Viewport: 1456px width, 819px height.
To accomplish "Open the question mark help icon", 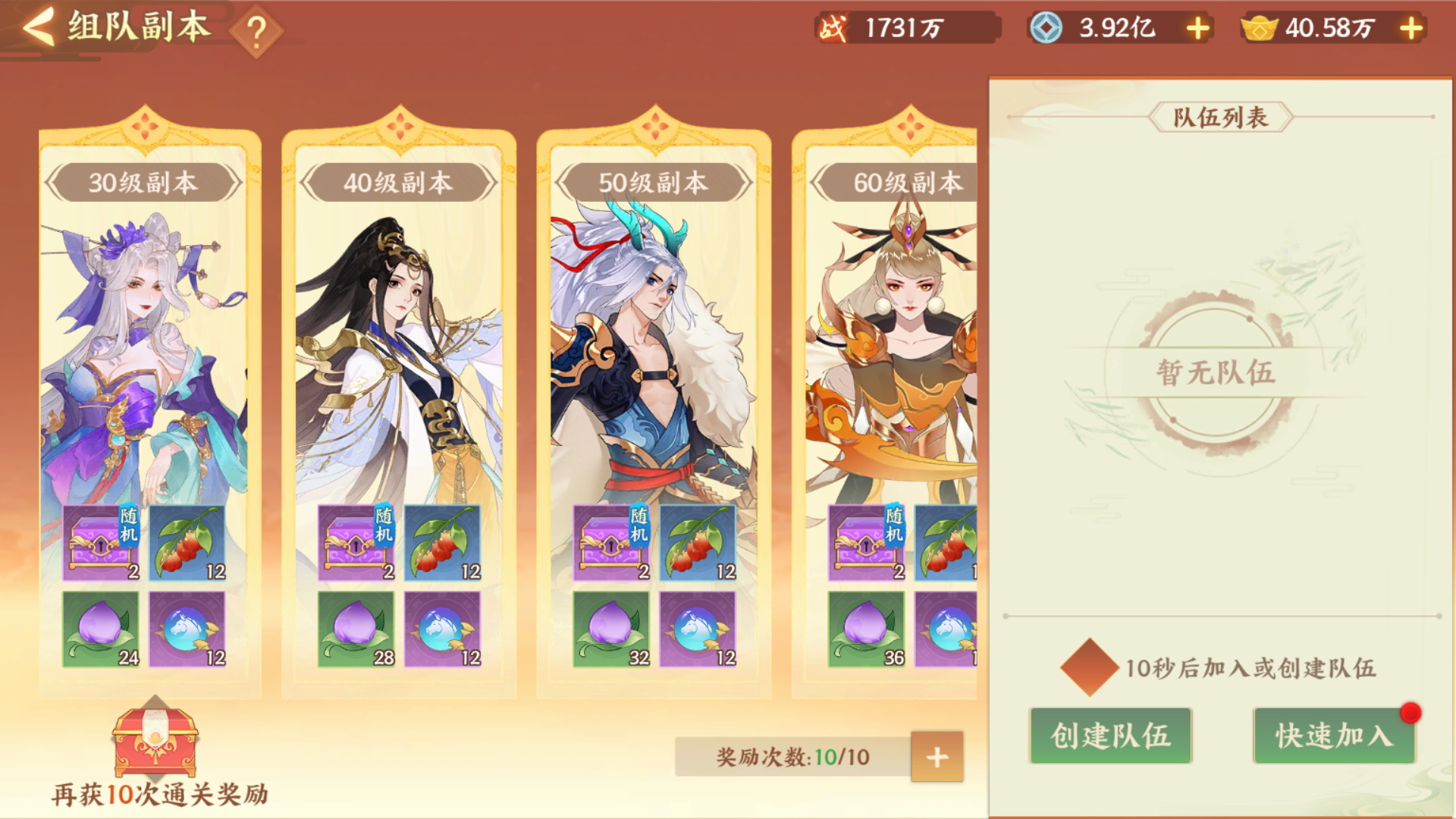I will 256,32.
